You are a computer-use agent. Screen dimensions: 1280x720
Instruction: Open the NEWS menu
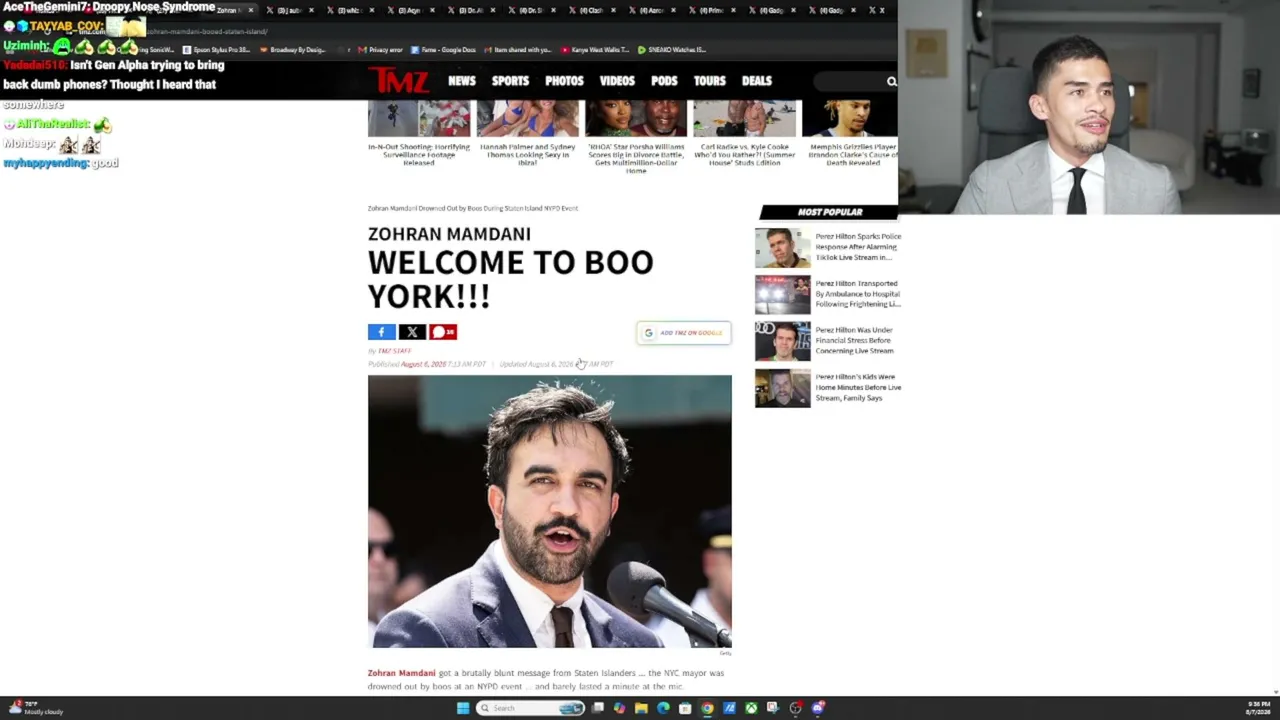pyautogui.click(x=462, y=81)
